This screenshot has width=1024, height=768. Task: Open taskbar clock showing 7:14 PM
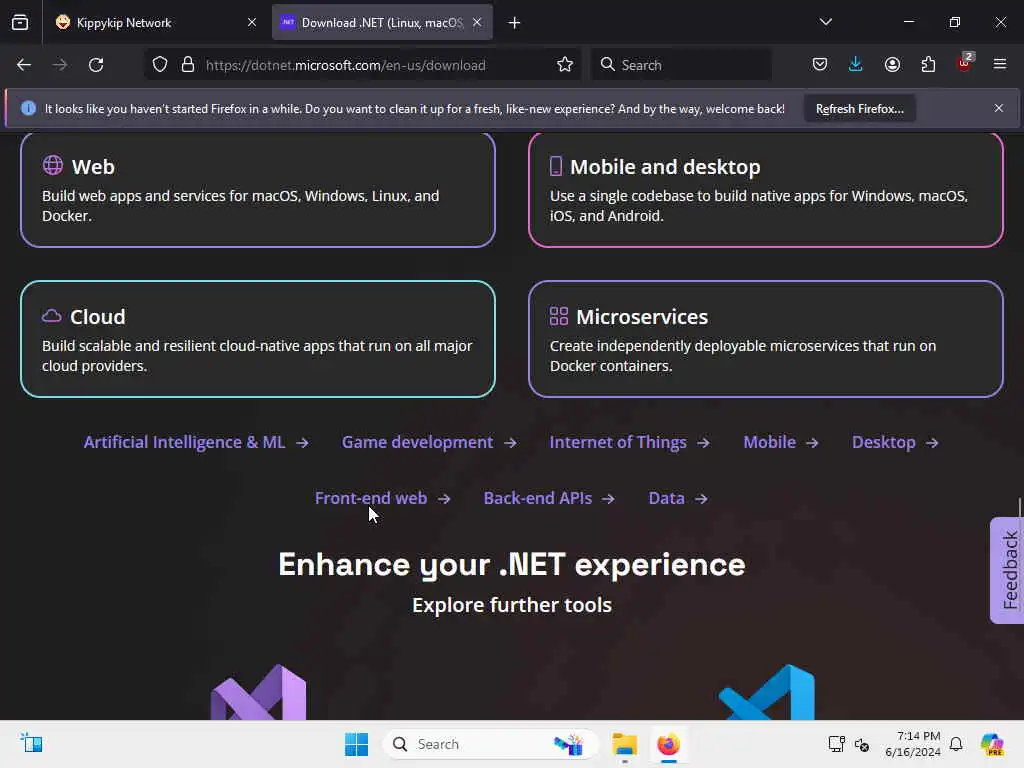tap(912, 744)
